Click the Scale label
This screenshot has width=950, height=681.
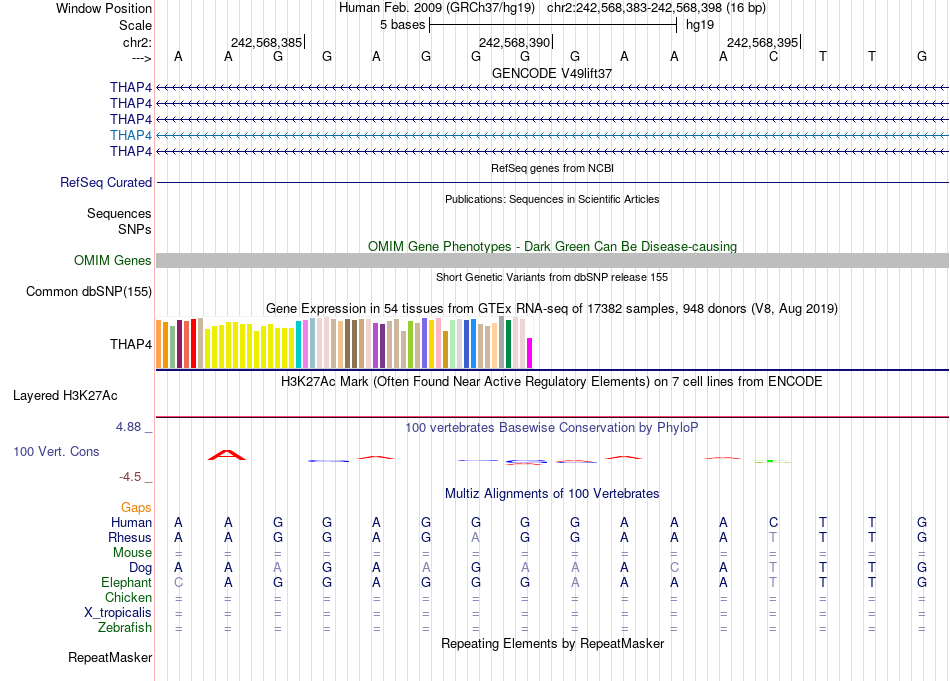pyautogui.click(x=135, y=25)
